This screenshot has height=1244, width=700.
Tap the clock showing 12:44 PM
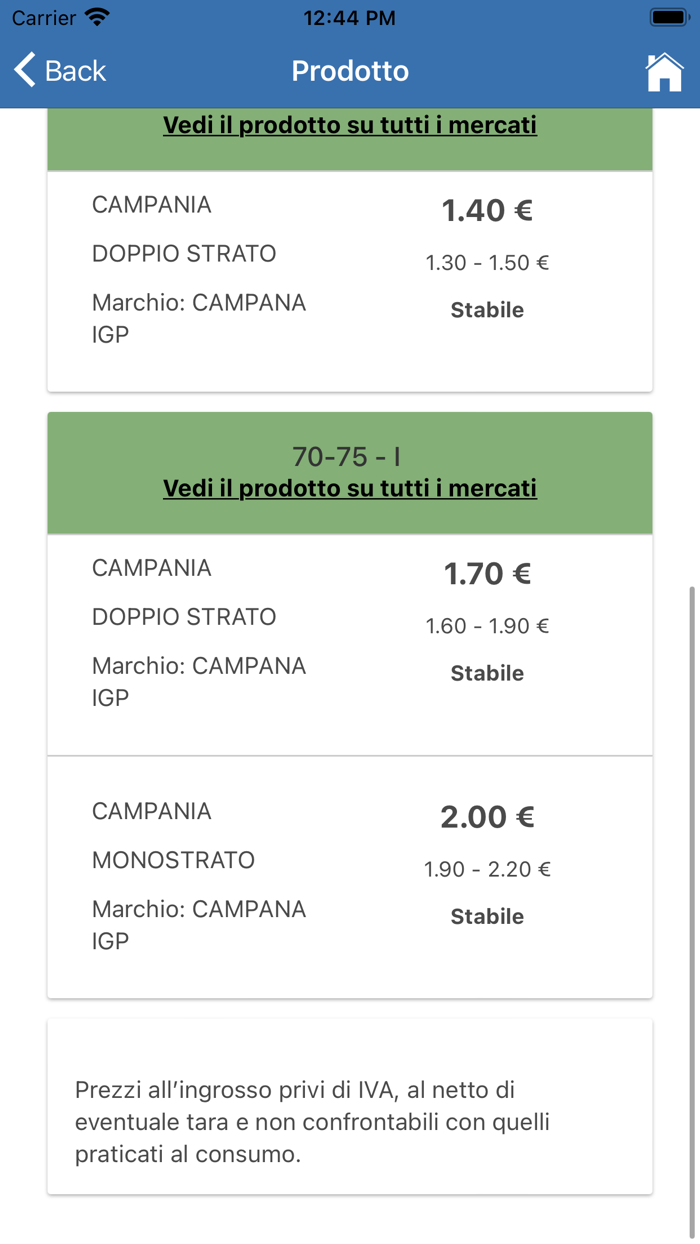(349, 17)
